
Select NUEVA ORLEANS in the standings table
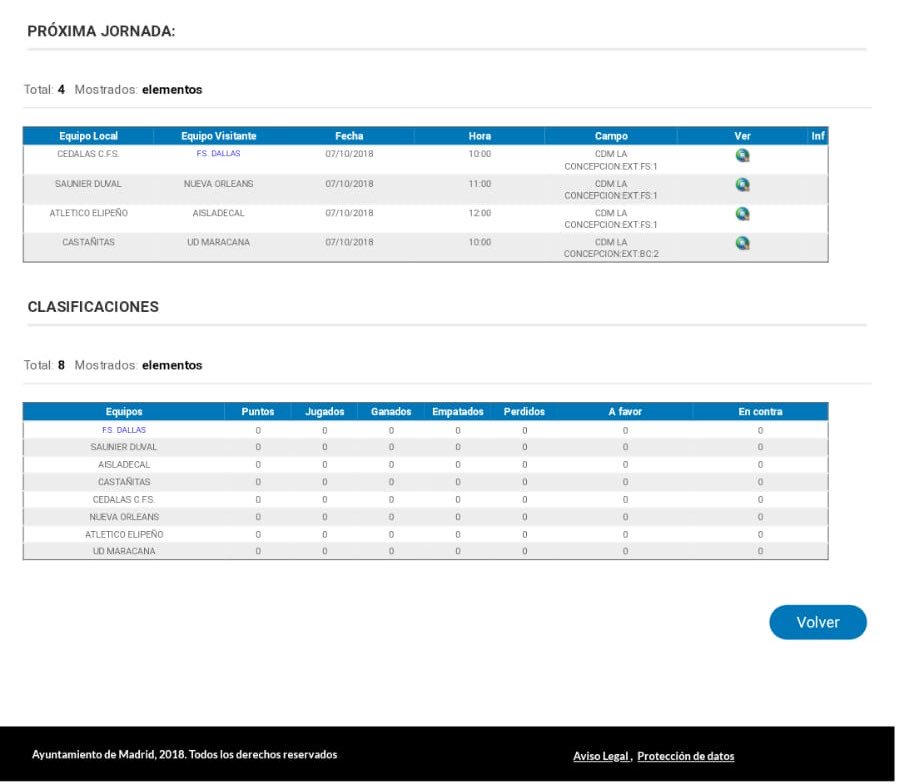(x=124, y=518)
